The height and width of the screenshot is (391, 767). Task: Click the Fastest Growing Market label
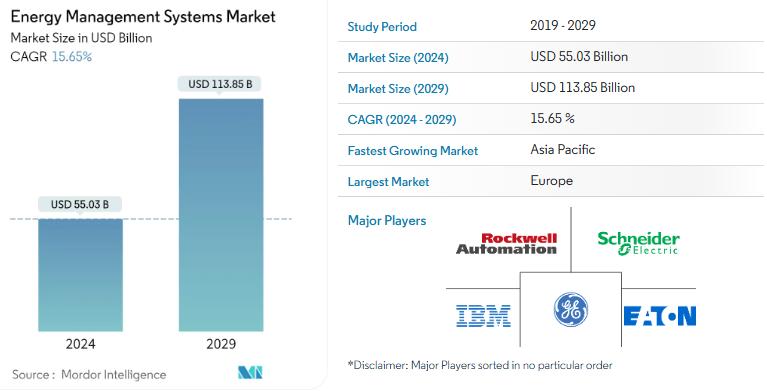coord(413,151)
